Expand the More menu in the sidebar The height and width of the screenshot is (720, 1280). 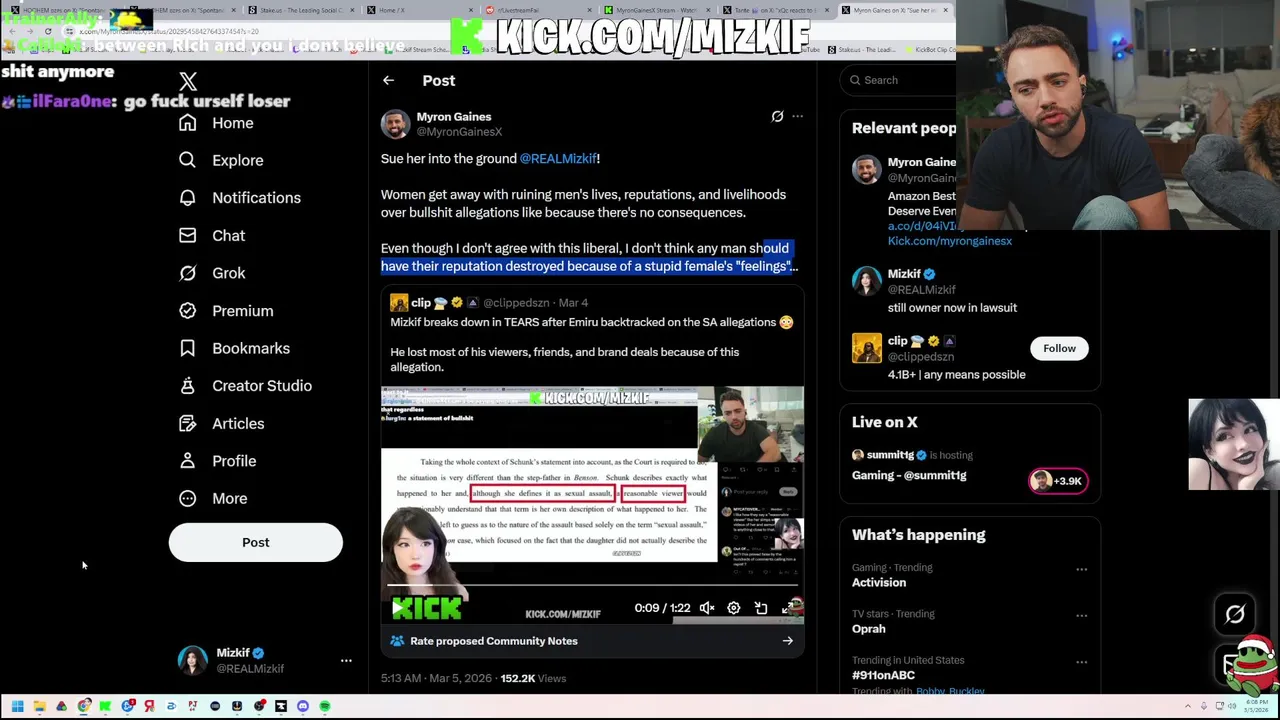point(213,499)
